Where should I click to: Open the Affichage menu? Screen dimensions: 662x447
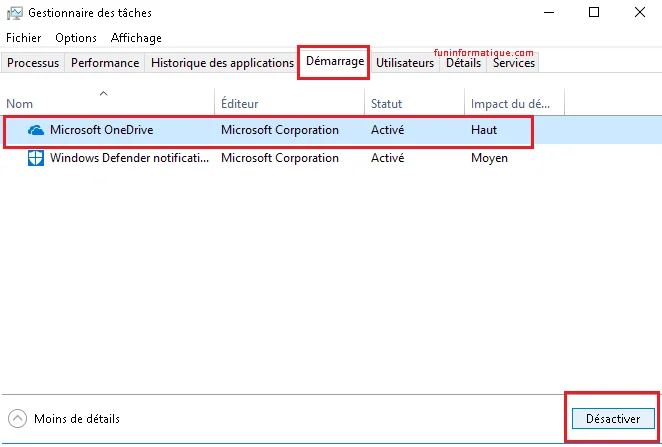136,38
